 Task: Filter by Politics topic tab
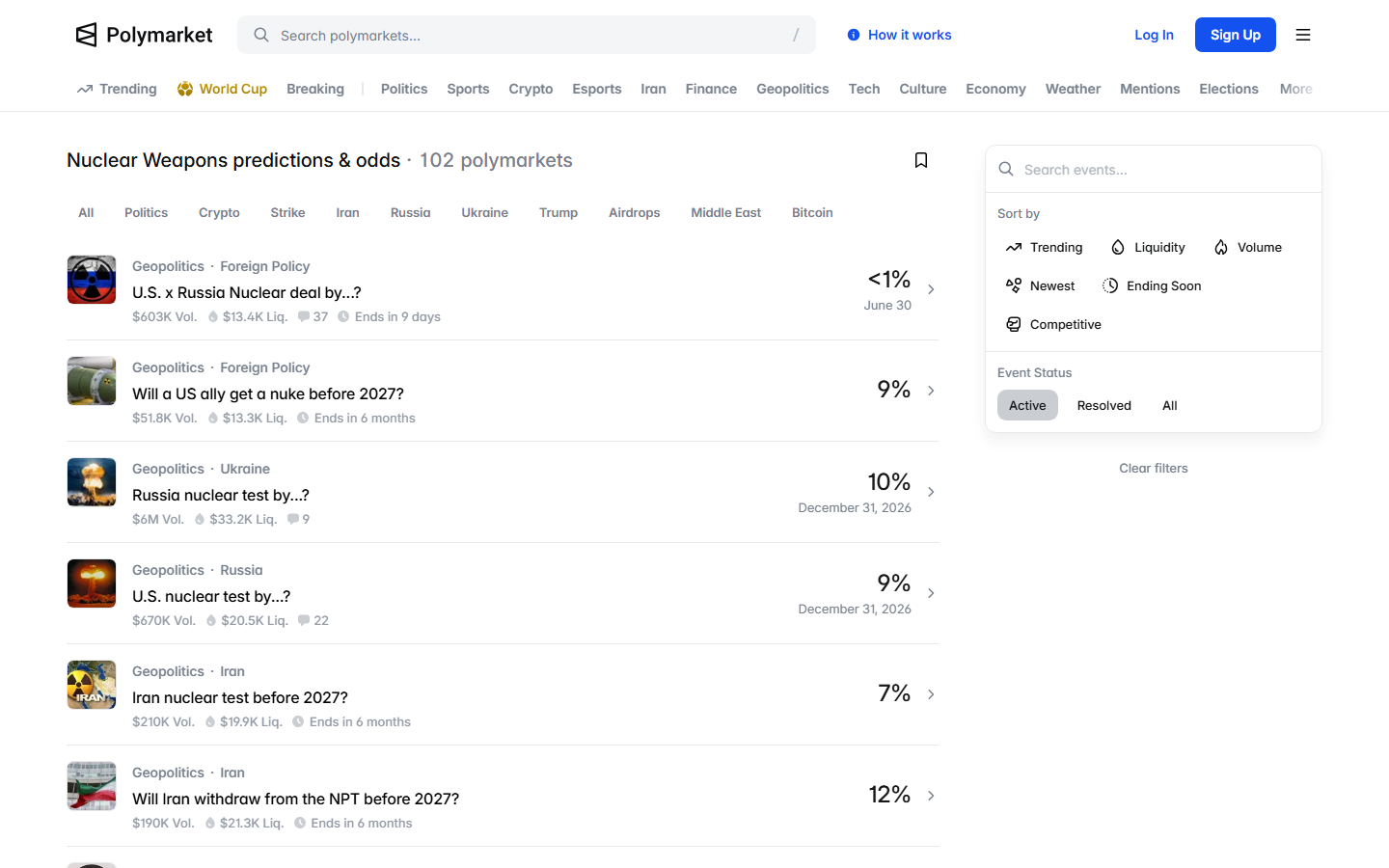pyautogui.click(x=146, y=212)
